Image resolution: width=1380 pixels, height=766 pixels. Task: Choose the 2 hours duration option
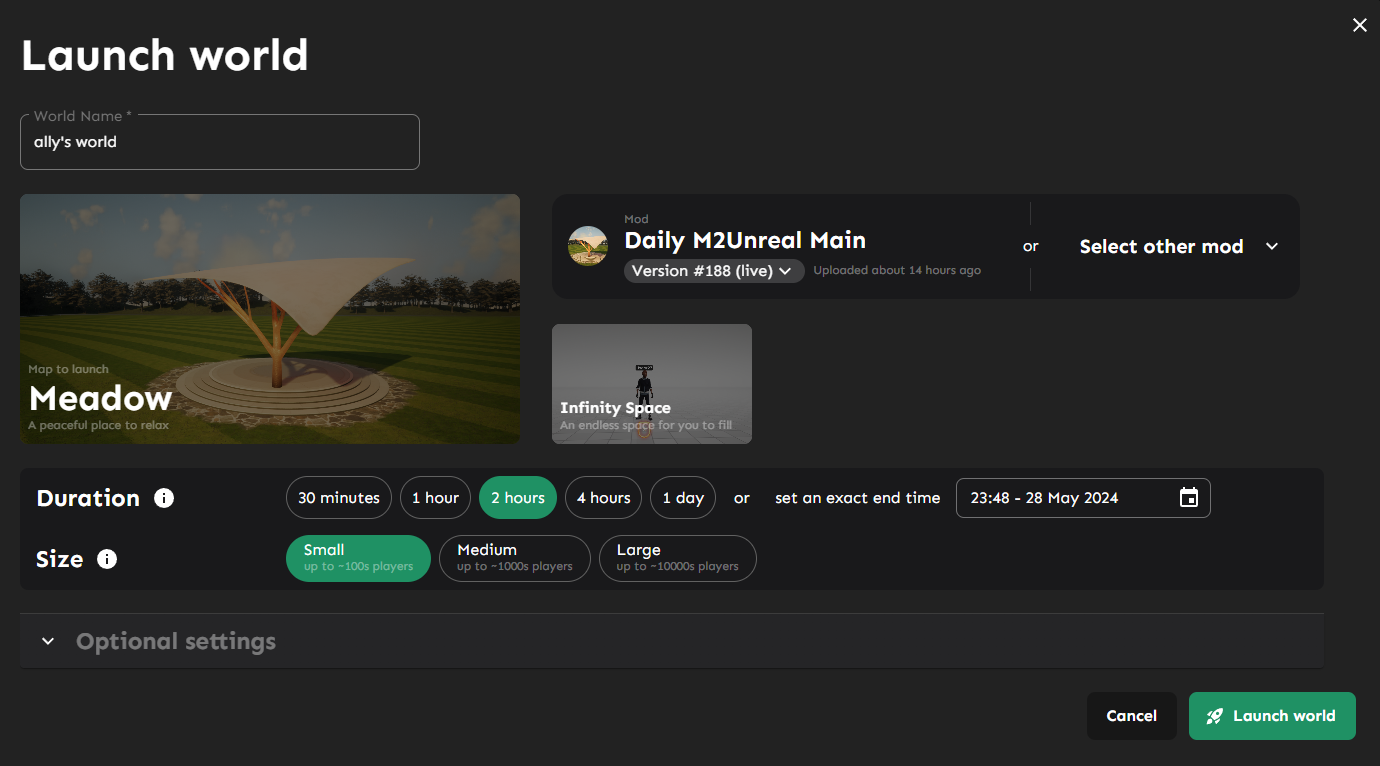coord(517,498)
